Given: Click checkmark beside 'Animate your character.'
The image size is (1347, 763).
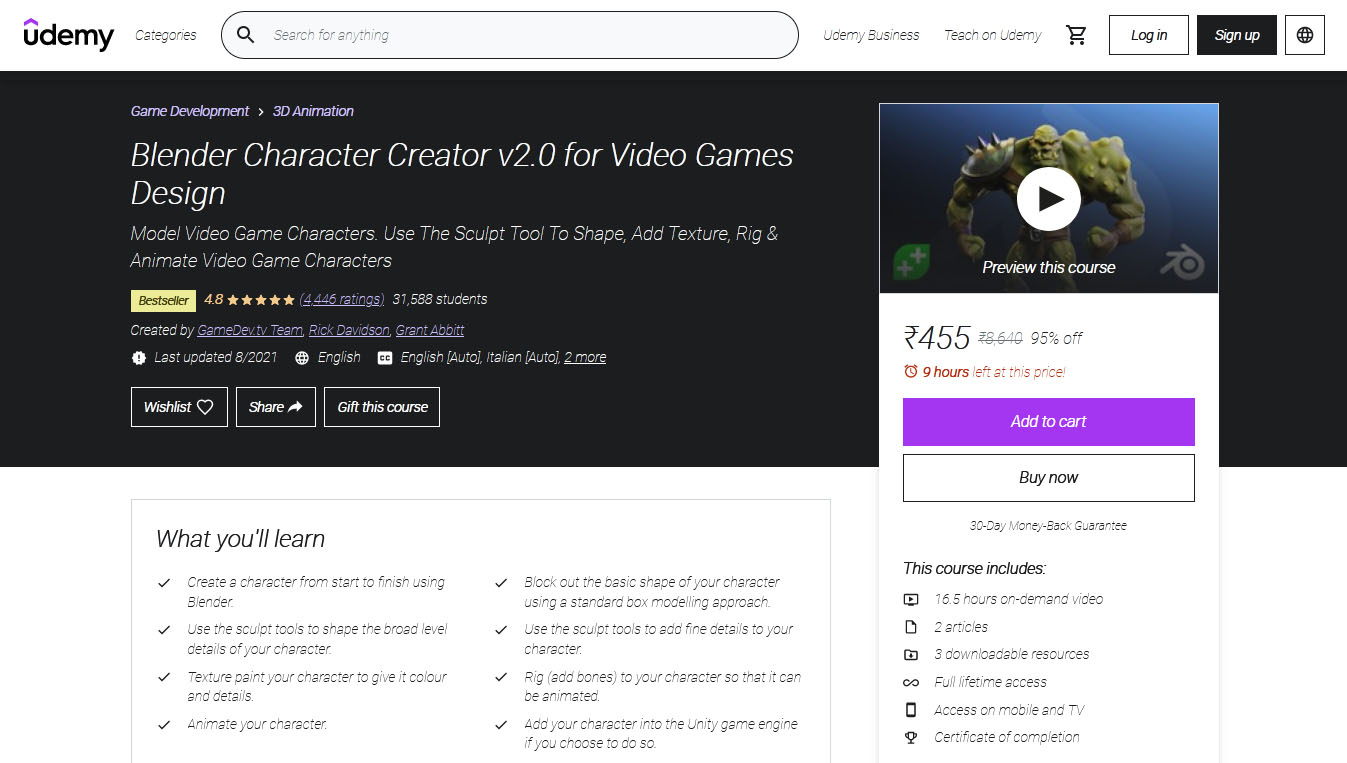Looking at the screenshot, I should click(x=164, y=724).
